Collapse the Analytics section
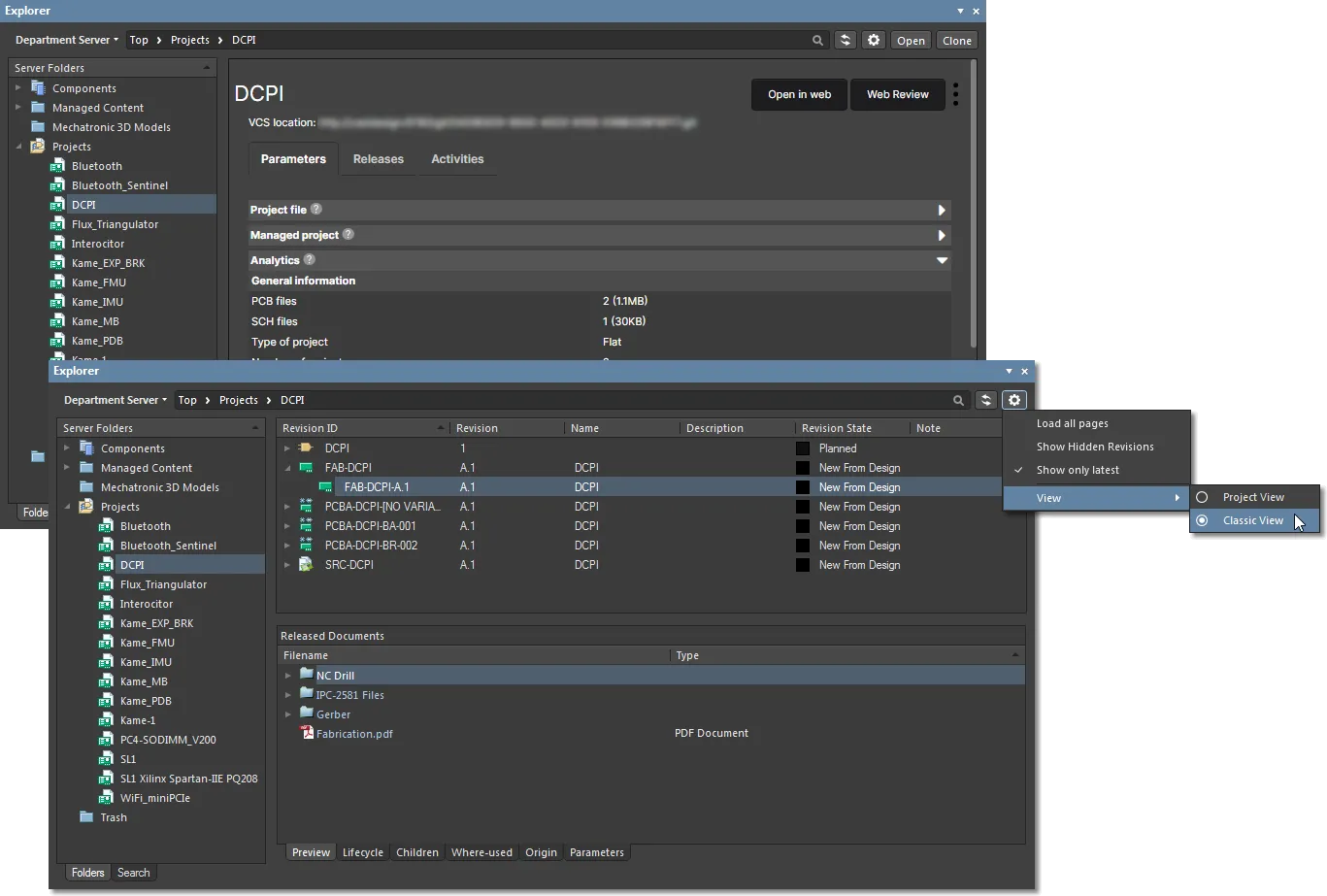The width and height of the screenshot is (1327, 896). click(942, 260)
